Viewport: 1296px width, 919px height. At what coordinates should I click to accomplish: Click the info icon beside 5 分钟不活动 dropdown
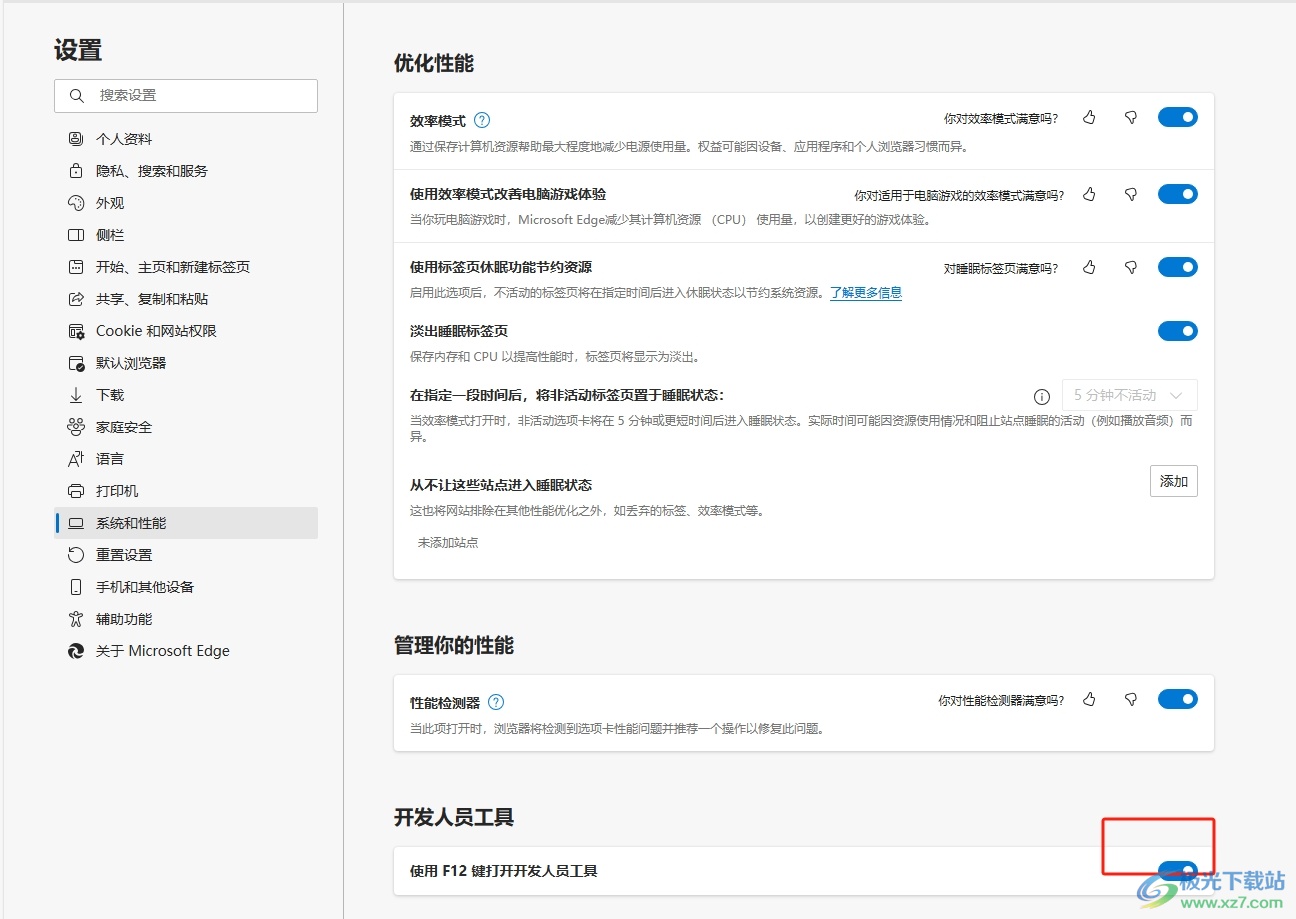coord(1041,396)
